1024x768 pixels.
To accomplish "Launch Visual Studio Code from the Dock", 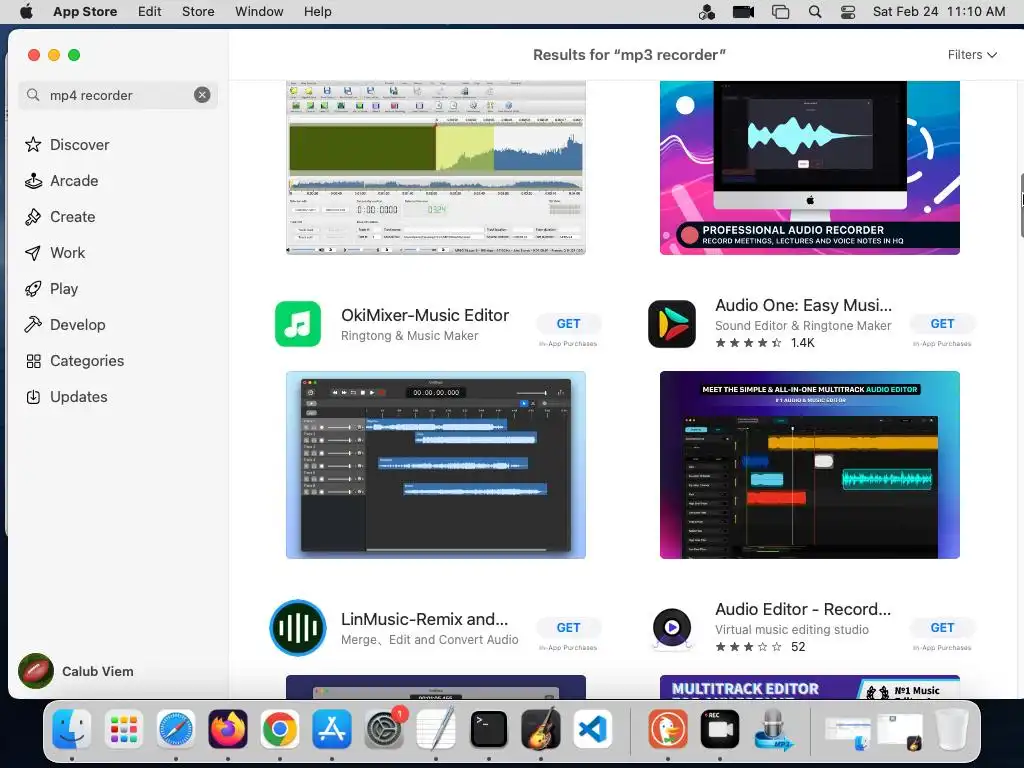I will [x=593, y=729].
